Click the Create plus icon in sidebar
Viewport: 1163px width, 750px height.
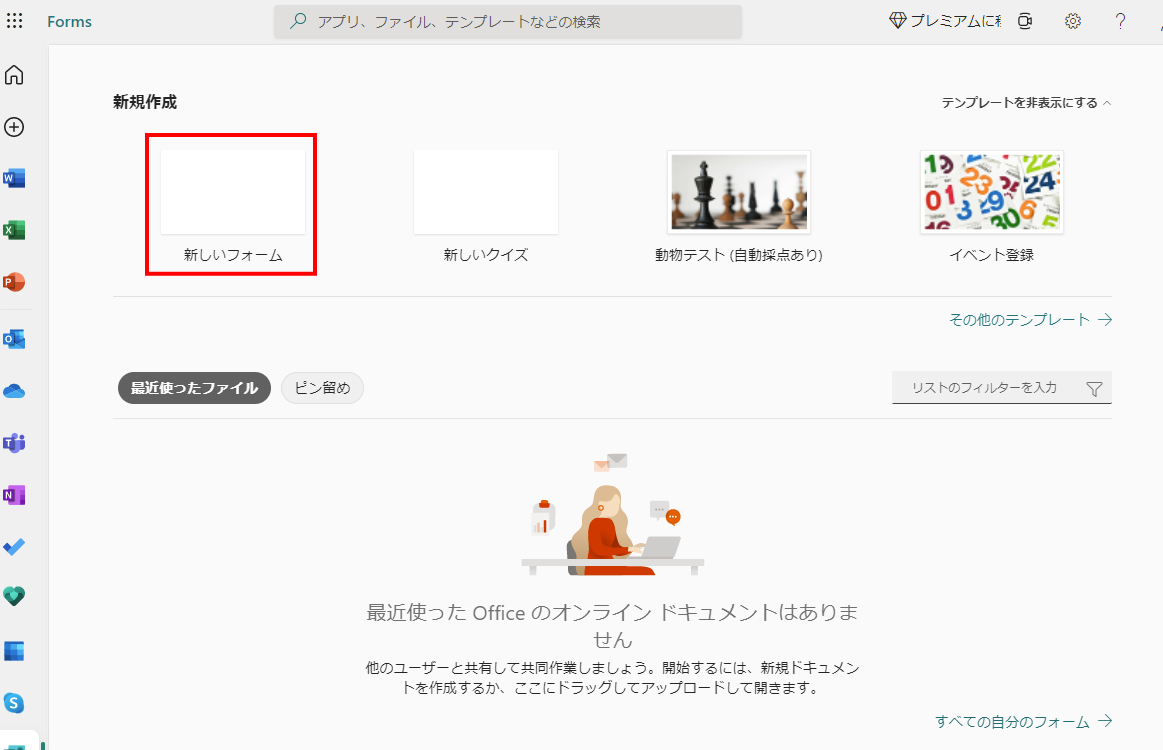pyautogui.click(x=14, y=127)
